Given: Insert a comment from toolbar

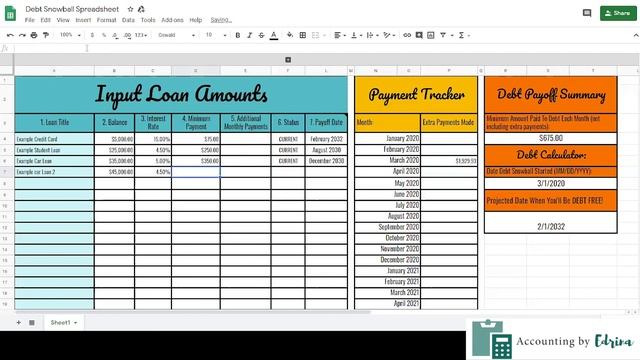Looking at the screenshot, I should [419, 36].
